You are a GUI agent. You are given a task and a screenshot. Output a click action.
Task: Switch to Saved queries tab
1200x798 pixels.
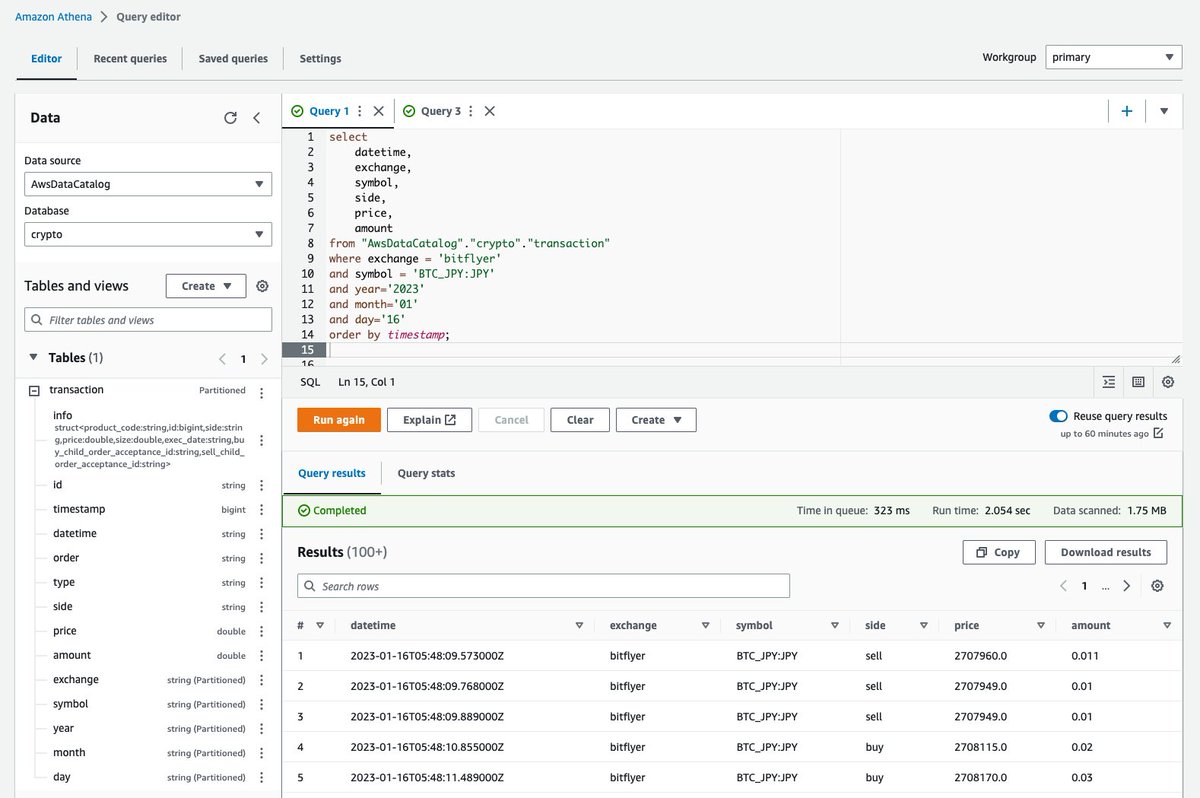(233, 59)
